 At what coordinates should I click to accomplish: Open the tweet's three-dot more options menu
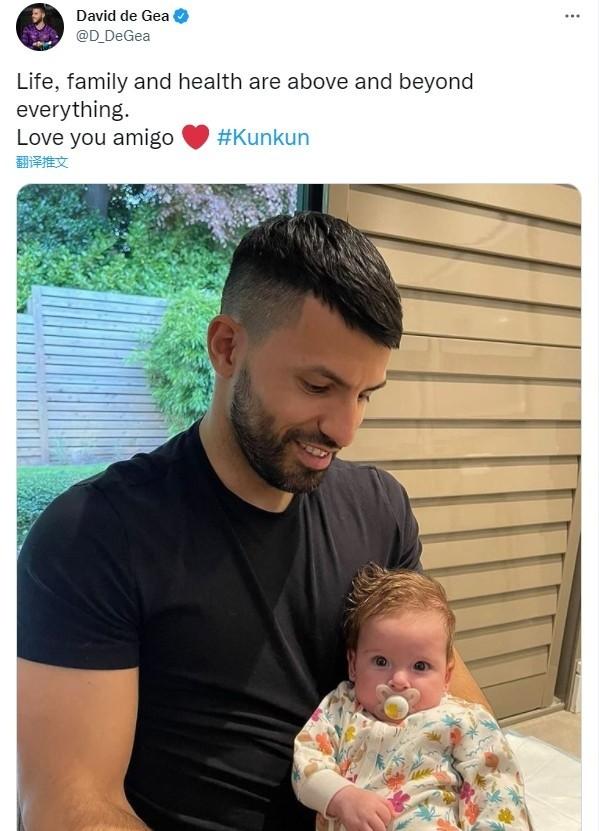point(572,16)
